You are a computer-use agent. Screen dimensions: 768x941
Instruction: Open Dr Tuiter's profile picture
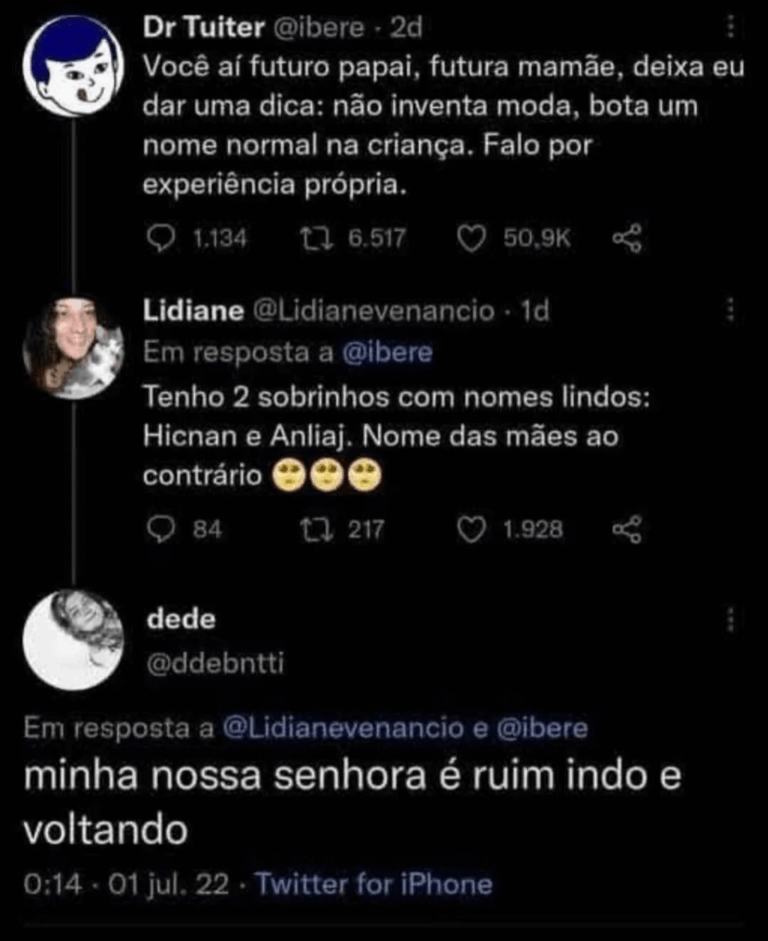(x=72, y=66)
